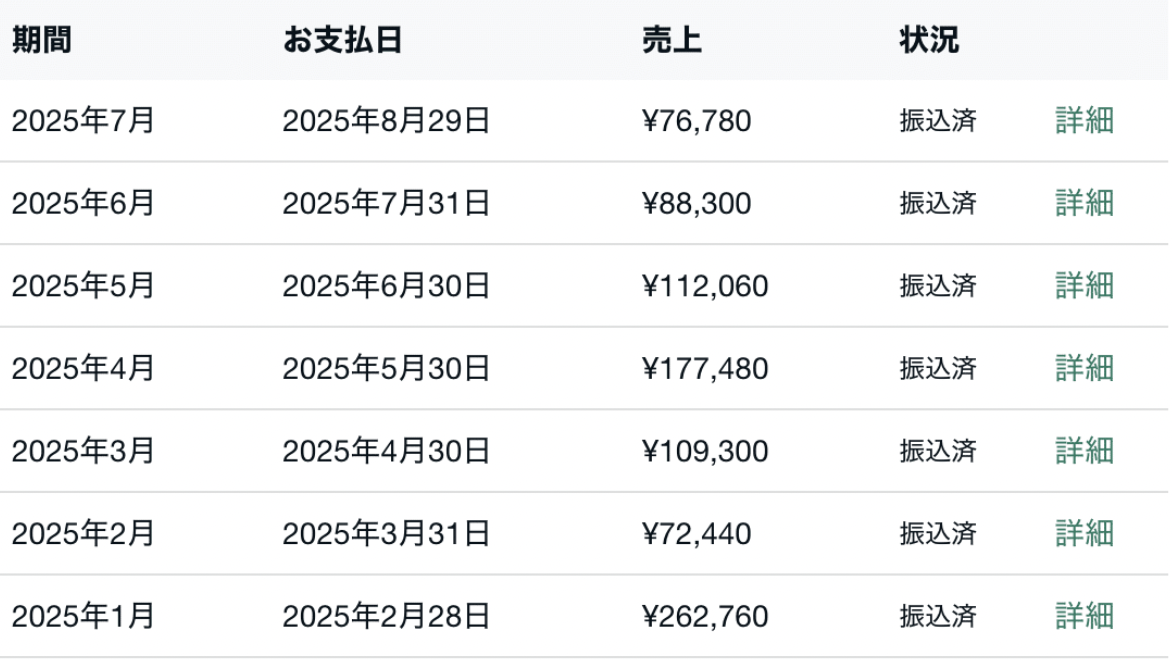The image size is (1172, 660).
Task: Click 詳細 in the 2025年4月 row
Action: coord(1084,369)
